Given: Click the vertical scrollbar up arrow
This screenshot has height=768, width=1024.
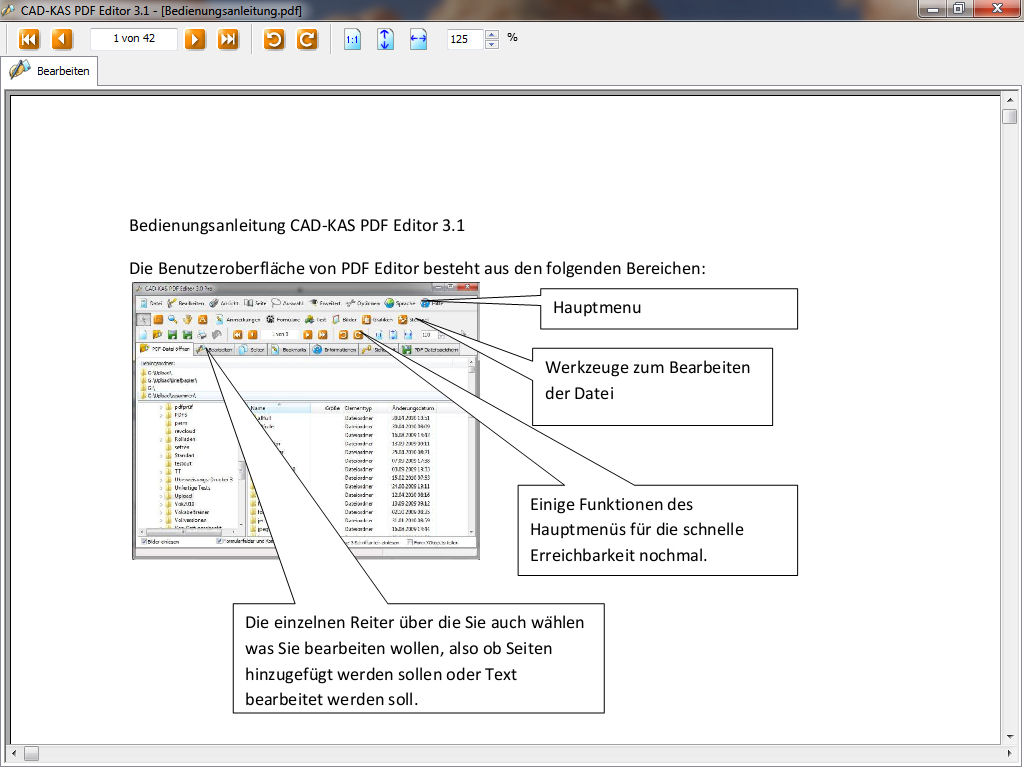Looking at the screenshot, I should (1010, 99).
